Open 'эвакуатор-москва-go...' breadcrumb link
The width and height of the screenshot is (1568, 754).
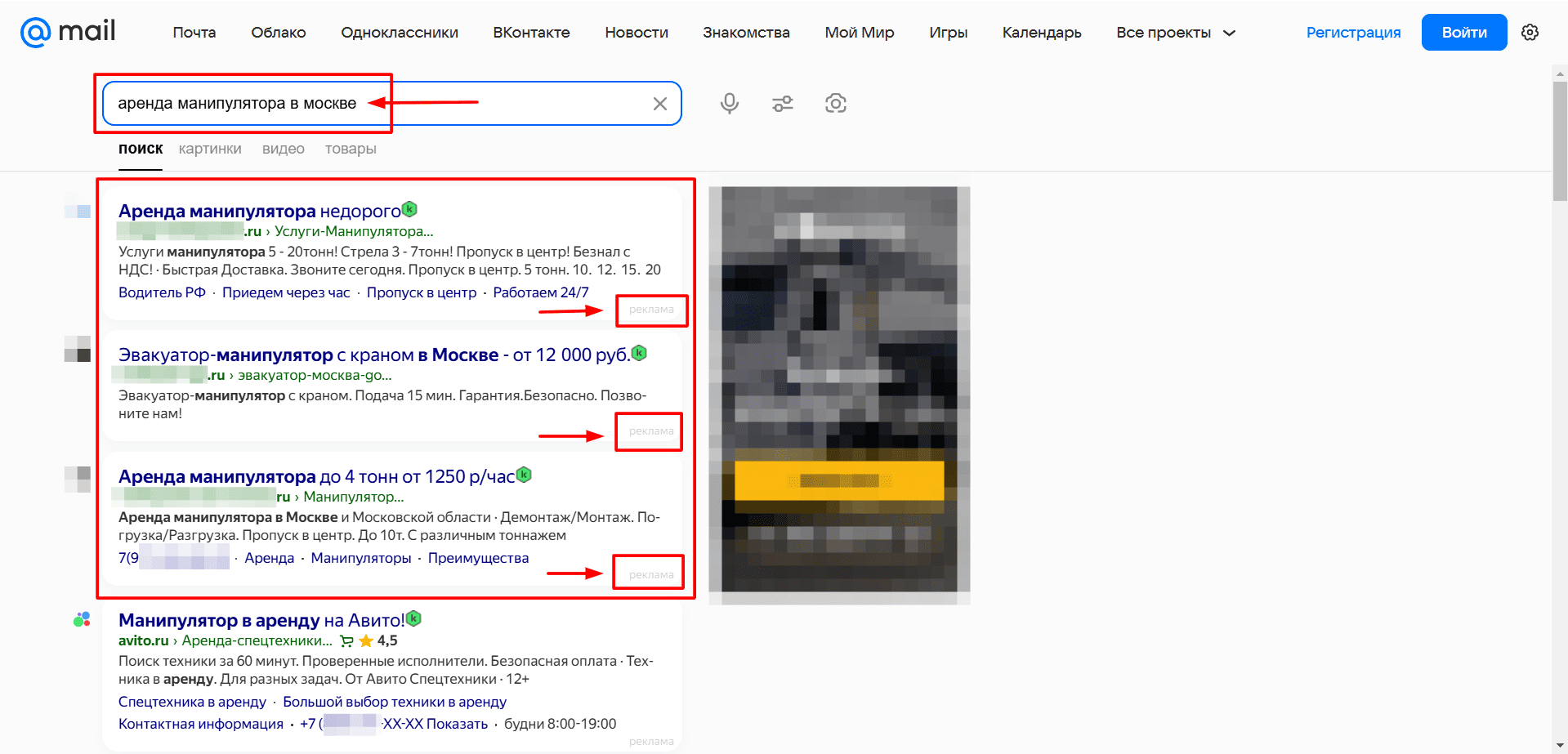(x=315, y=375)
